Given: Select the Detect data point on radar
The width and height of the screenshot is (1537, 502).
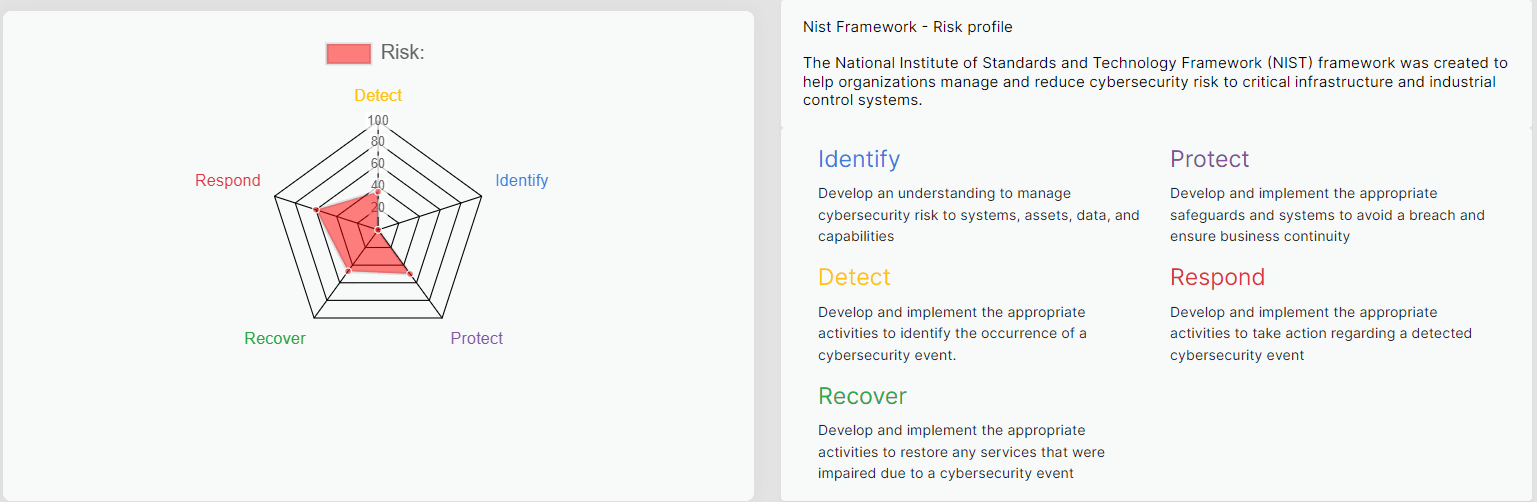Looking at the screenshot, I should tap(378, 192).
